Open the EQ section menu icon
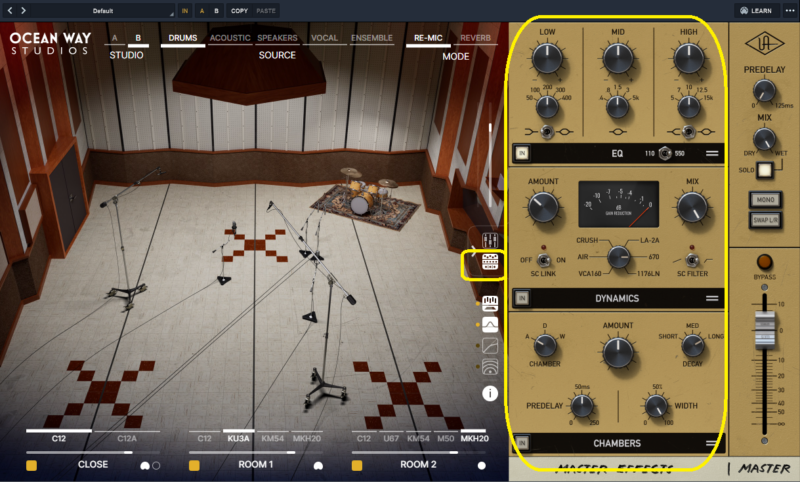800x482 pixels. click(x=714, y=153)
